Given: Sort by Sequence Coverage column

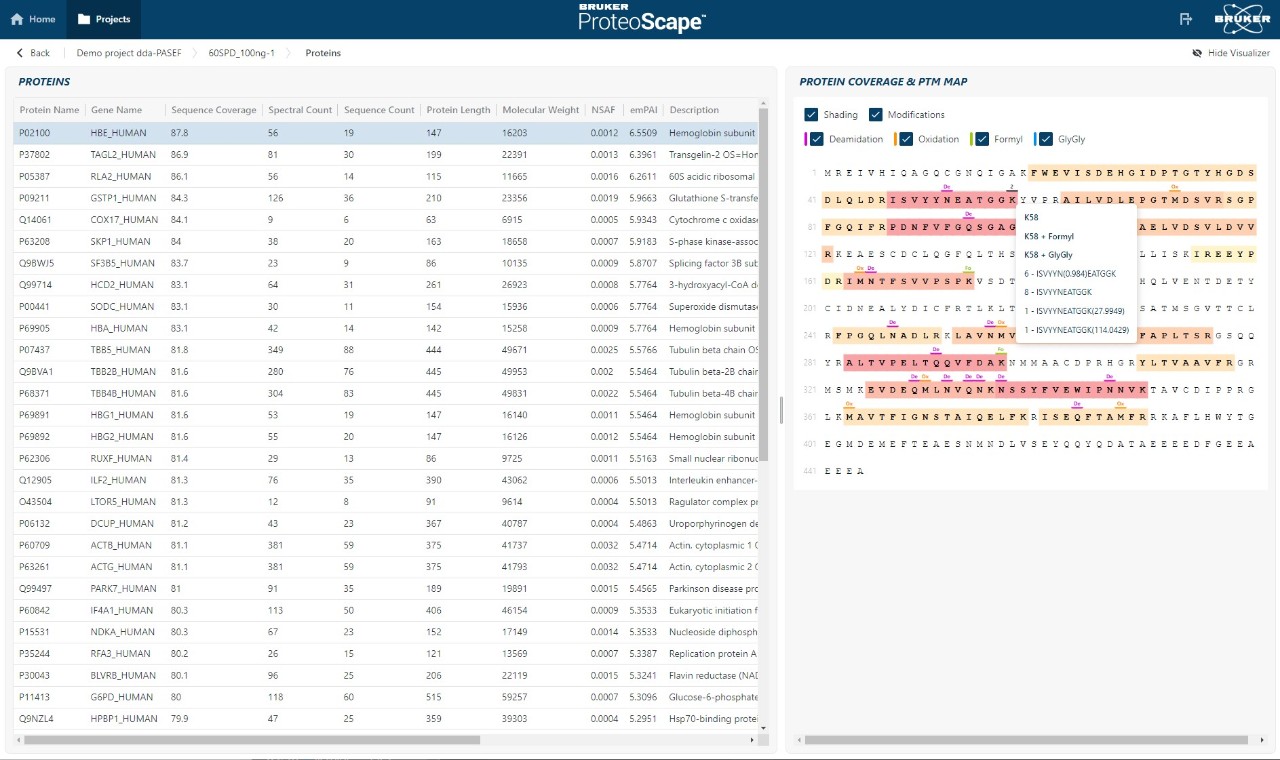Looking at the screenshot, I should pos(213,110).
